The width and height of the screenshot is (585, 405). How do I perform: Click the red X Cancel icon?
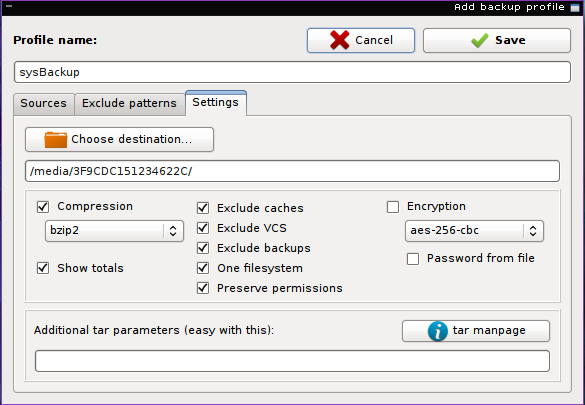coord(340,40)
